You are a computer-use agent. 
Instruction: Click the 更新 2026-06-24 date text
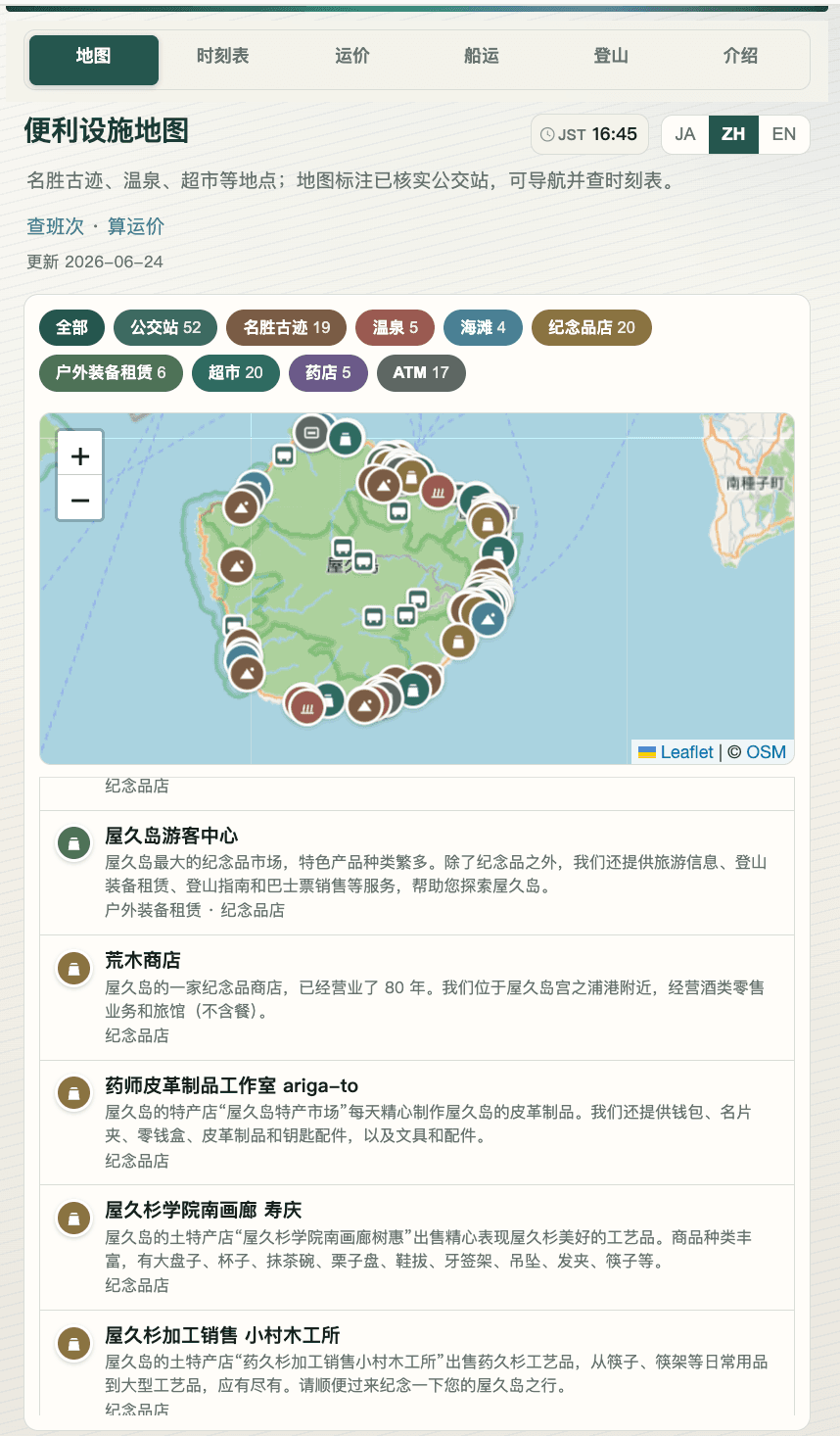pos(95,262)
